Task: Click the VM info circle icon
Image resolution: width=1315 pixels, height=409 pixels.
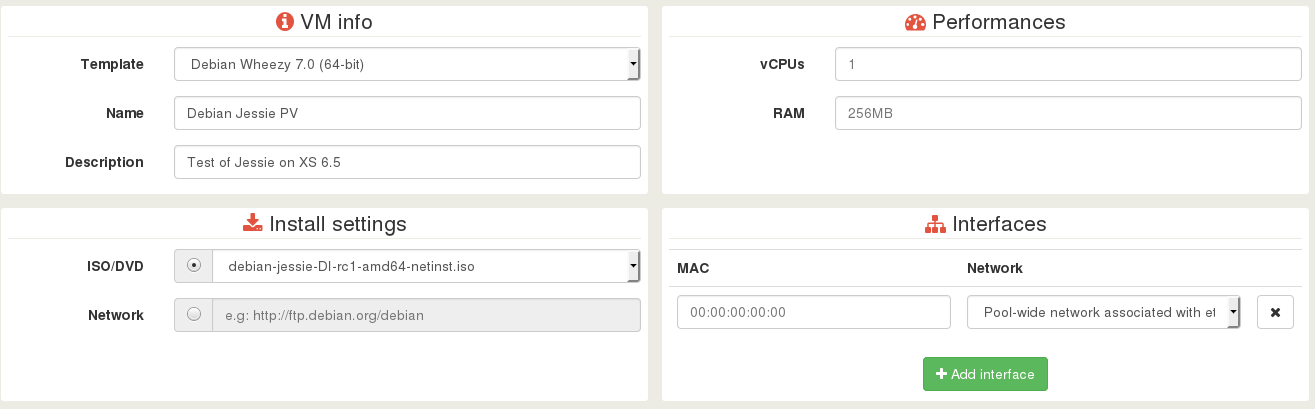Action: (284, 21)
